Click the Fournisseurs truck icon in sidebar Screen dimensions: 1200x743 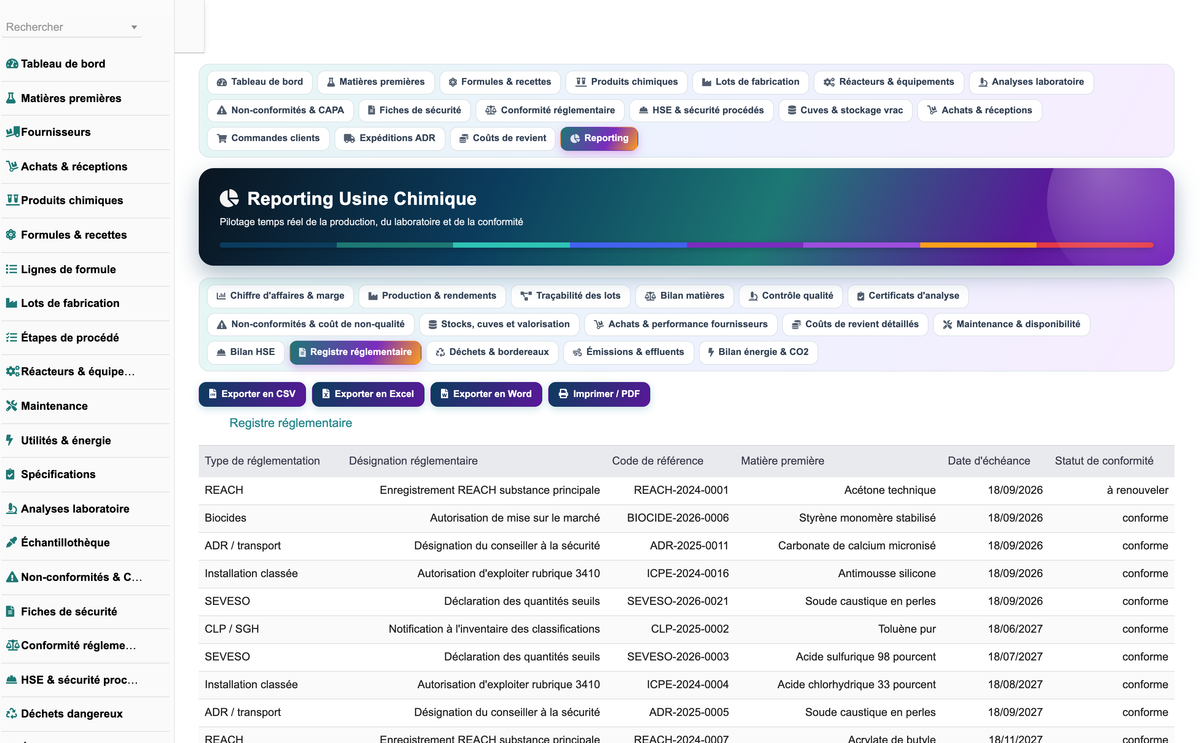[x=13, y=132]
